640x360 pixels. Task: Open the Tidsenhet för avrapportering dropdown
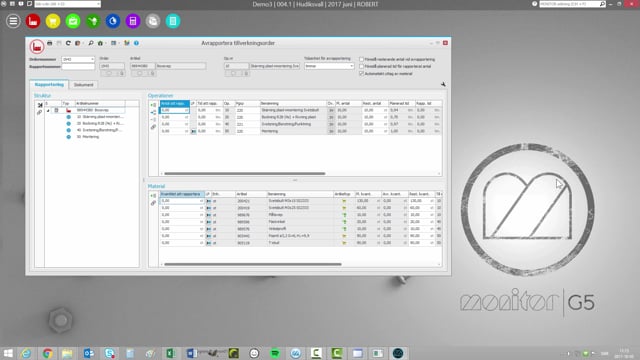tap(351, 66)
